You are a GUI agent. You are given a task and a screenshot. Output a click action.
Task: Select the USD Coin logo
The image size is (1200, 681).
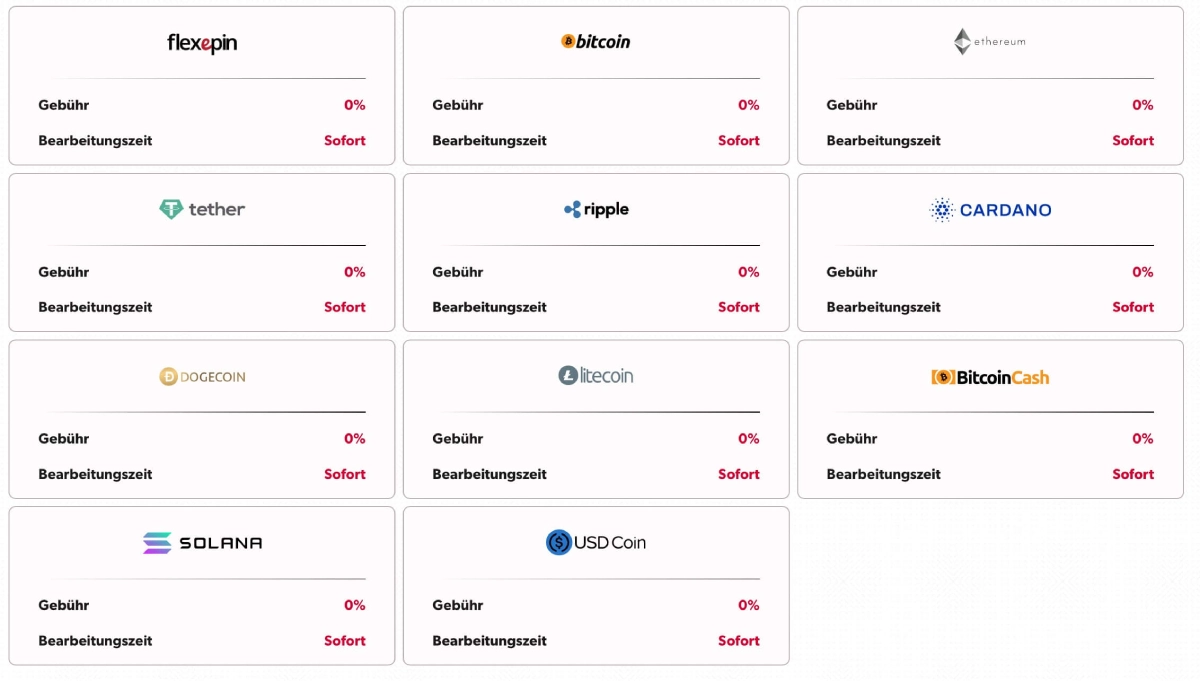(596, 542)
